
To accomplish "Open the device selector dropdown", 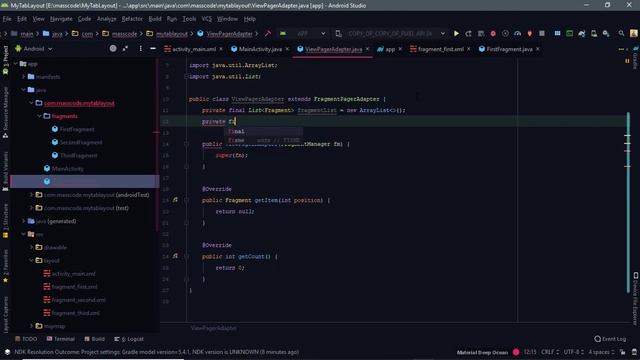I will click(x=390, y=33).
